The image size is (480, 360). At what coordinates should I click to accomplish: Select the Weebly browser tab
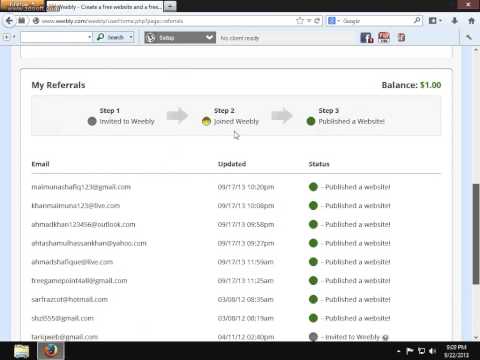[105, 7]
